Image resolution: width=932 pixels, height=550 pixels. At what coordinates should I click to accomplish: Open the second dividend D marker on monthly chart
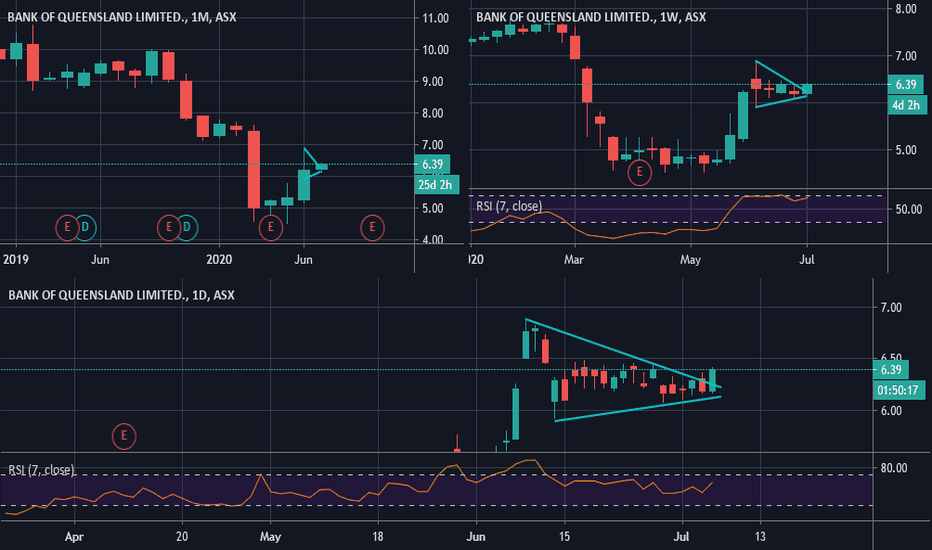(187, 227)
